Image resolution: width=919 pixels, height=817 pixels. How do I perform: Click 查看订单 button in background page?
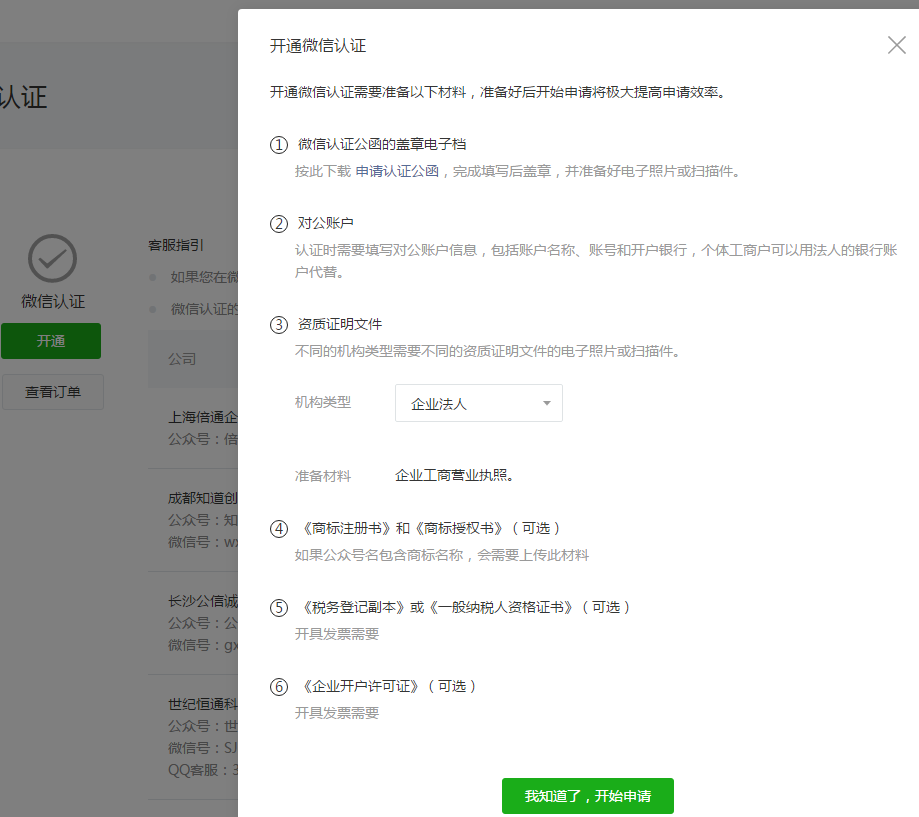click(53, 392)
